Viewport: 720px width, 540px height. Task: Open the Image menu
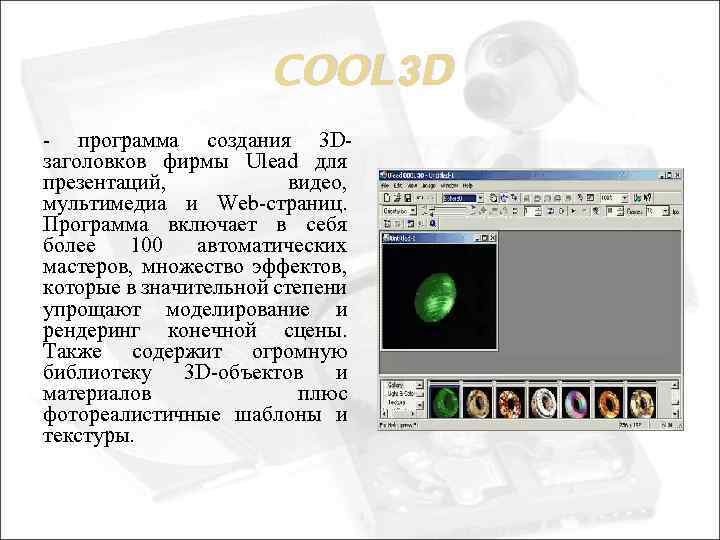tap(429, 186)
